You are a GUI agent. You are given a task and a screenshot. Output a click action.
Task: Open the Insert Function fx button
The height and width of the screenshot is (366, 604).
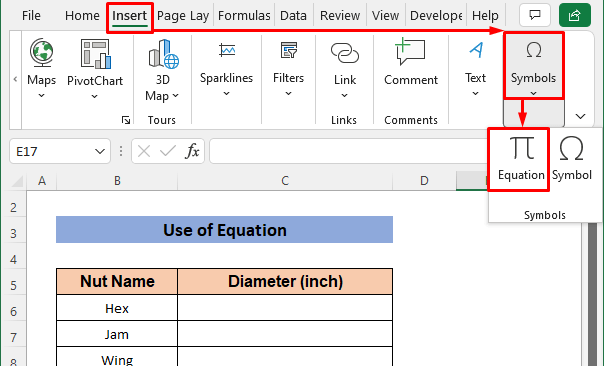(x=192, y=151)
